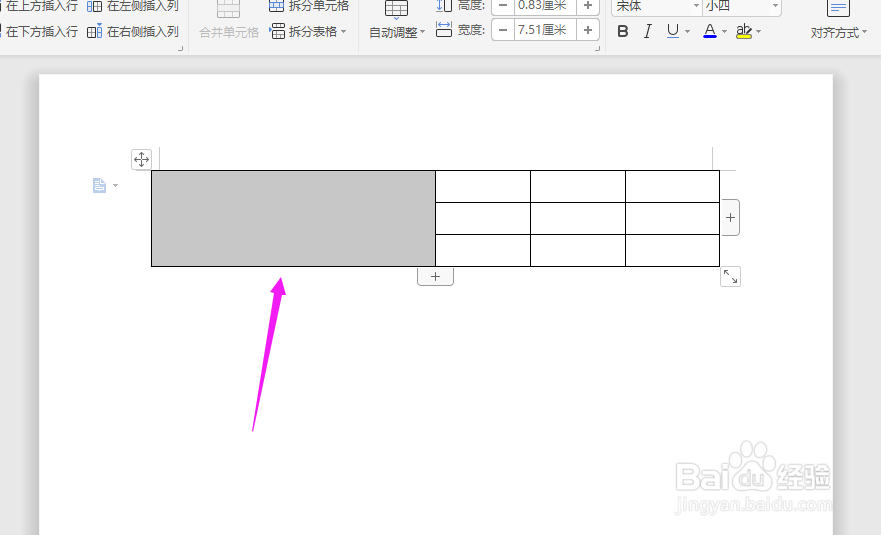881x535 pixels.
Task: Click the Merge Cells button
Action: coord(229,20)
